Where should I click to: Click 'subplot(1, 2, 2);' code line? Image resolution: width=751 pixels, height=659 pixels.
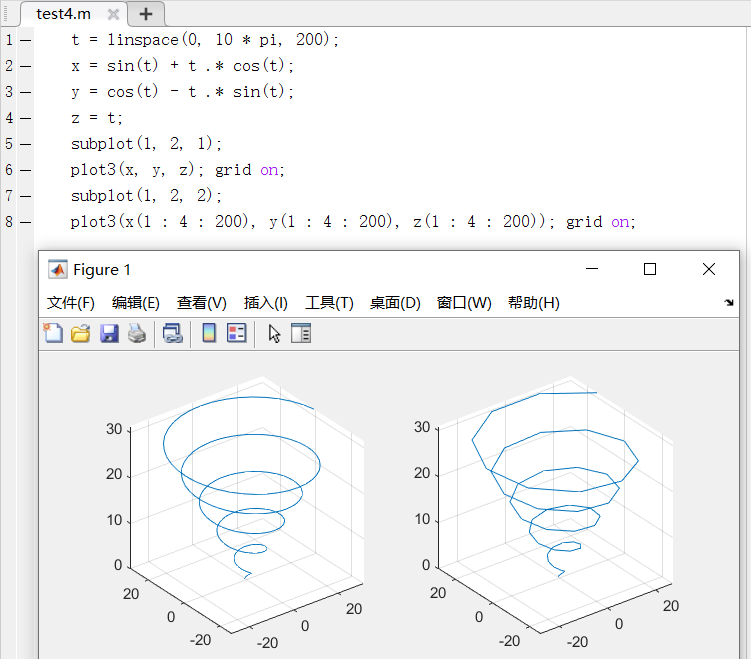click(x=147, y=195)
